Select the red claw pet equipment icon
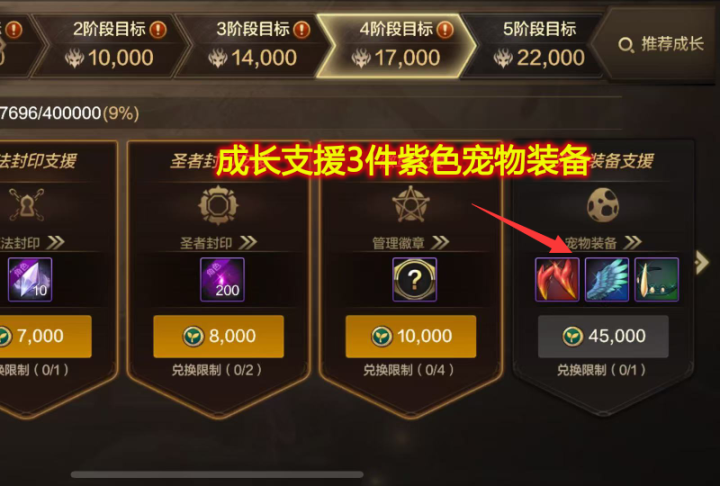 coord(557,279)
